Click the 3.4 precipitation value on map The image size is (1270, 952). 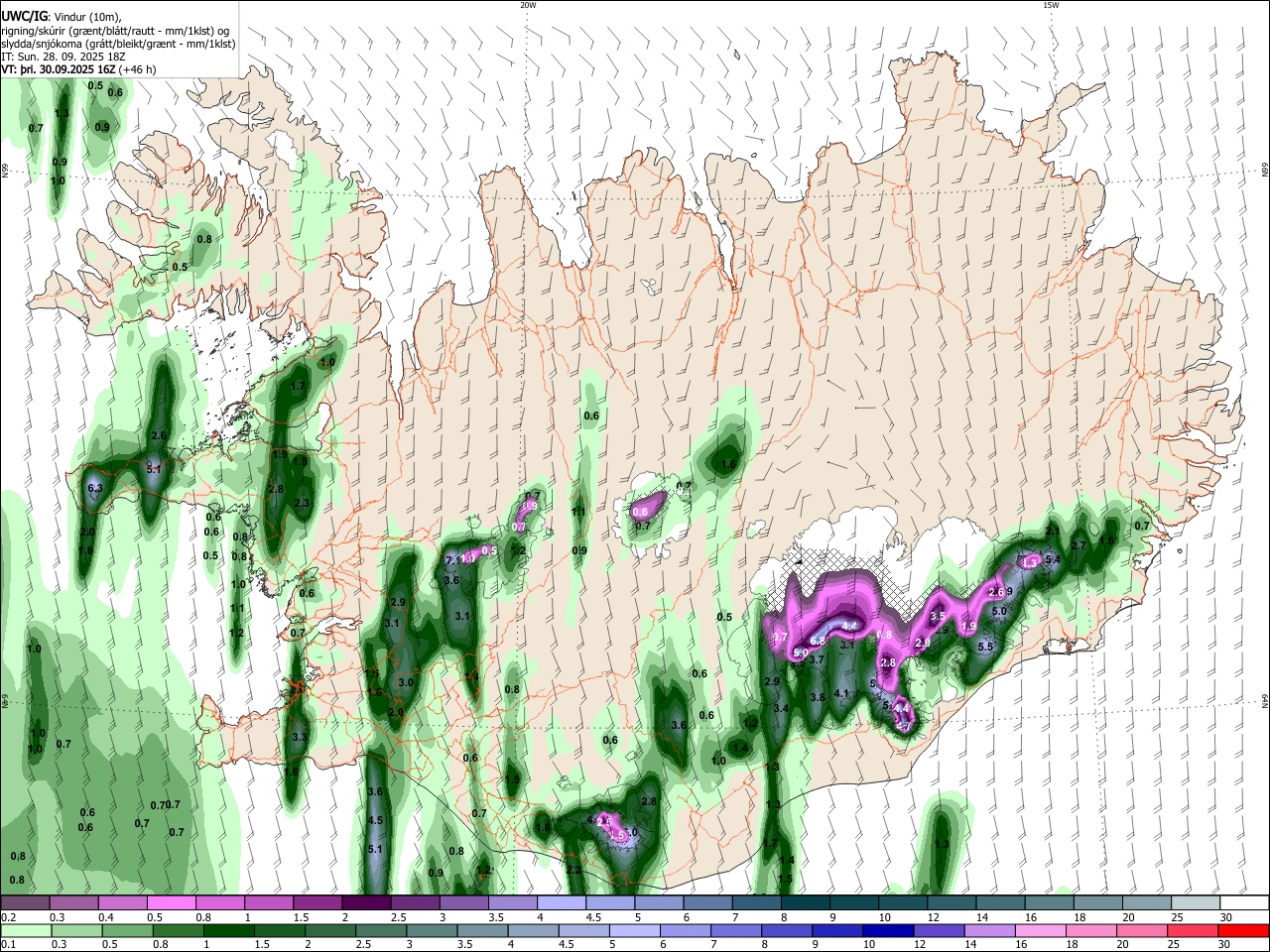[x=781, y=708]
